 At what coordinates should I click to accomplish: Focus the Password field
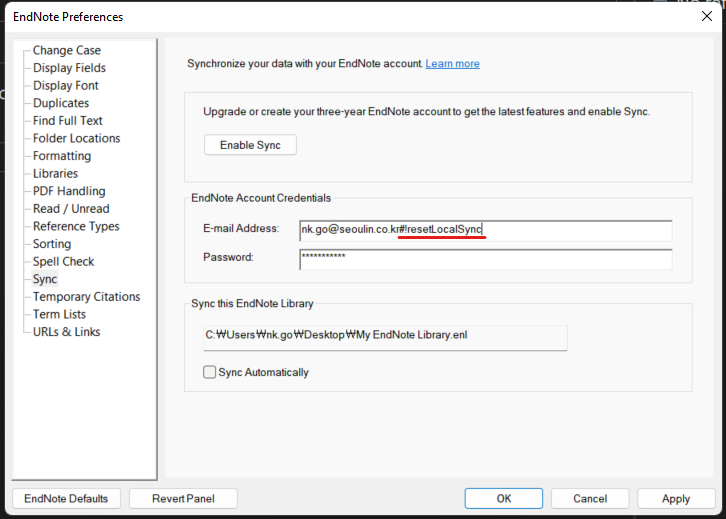(x=486, y=259)
